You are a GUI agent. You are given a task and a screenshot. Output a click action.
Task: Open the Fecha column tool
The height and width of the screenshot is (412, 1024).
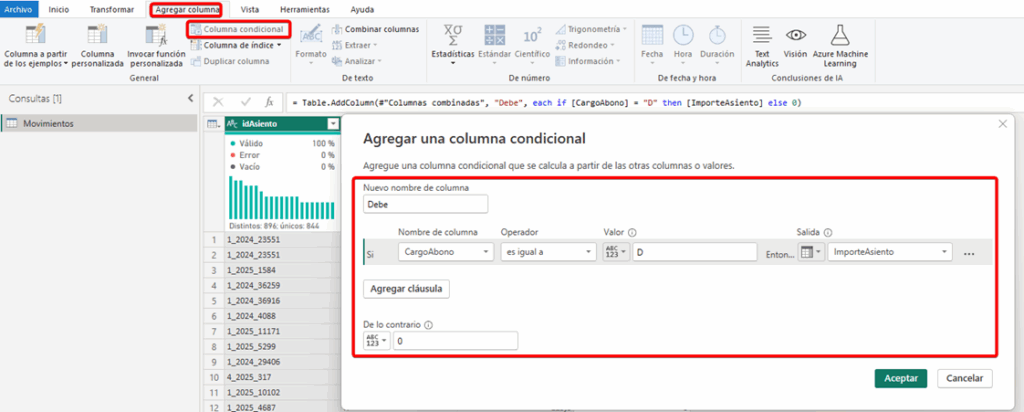point(652,36)
